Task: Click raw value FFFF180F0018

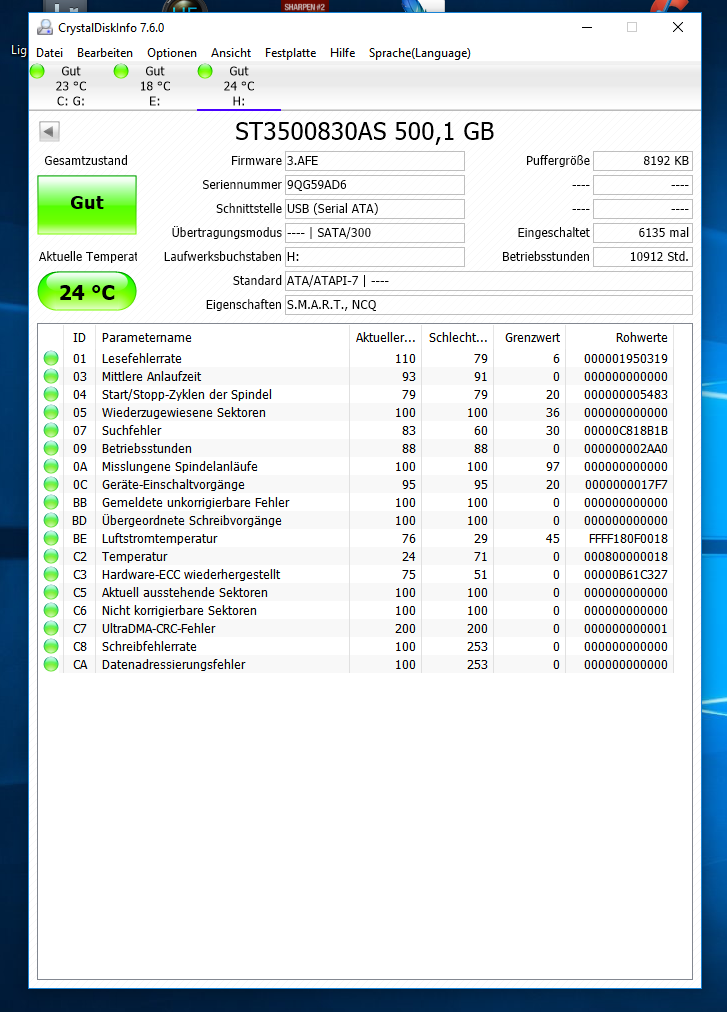Action: point(628,539)
